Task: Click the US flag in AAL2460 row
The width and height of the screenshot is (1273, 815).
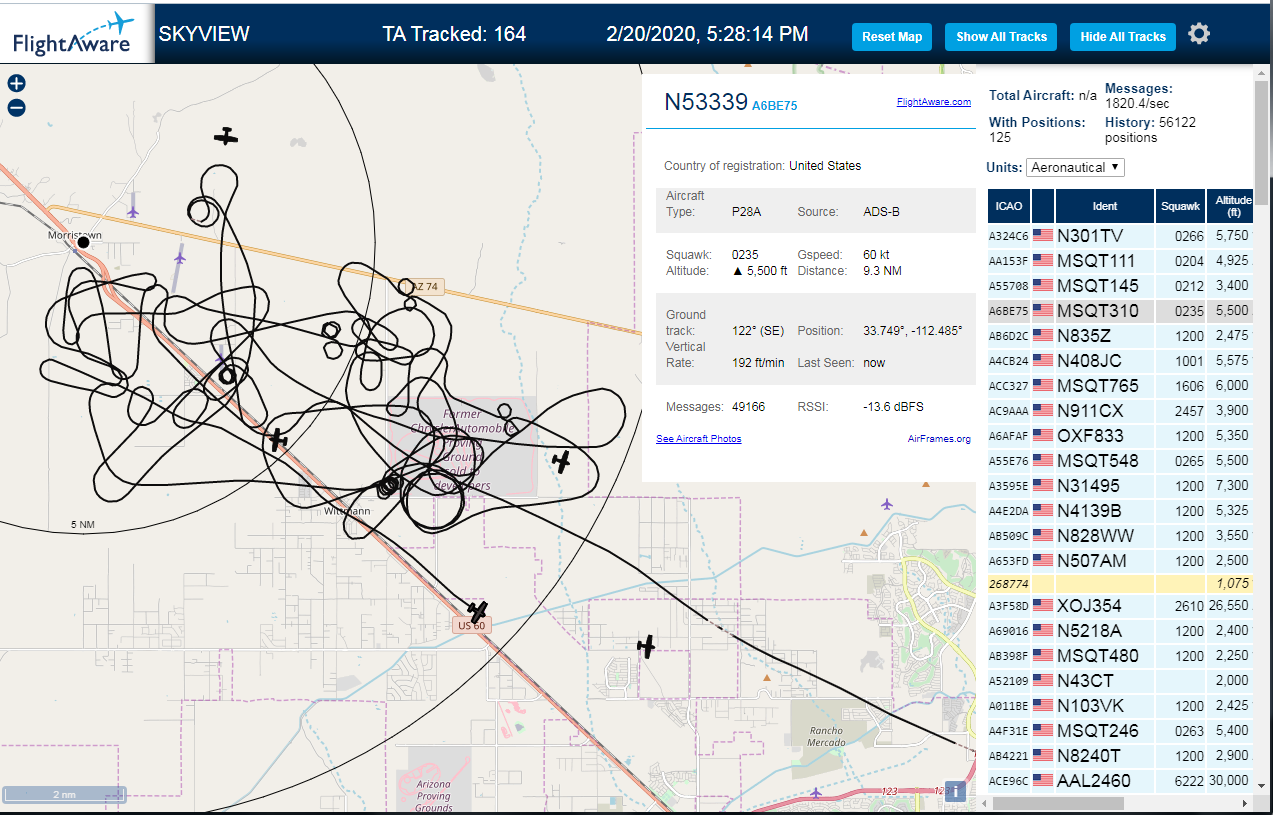Action: click(x=1043, y=780)
